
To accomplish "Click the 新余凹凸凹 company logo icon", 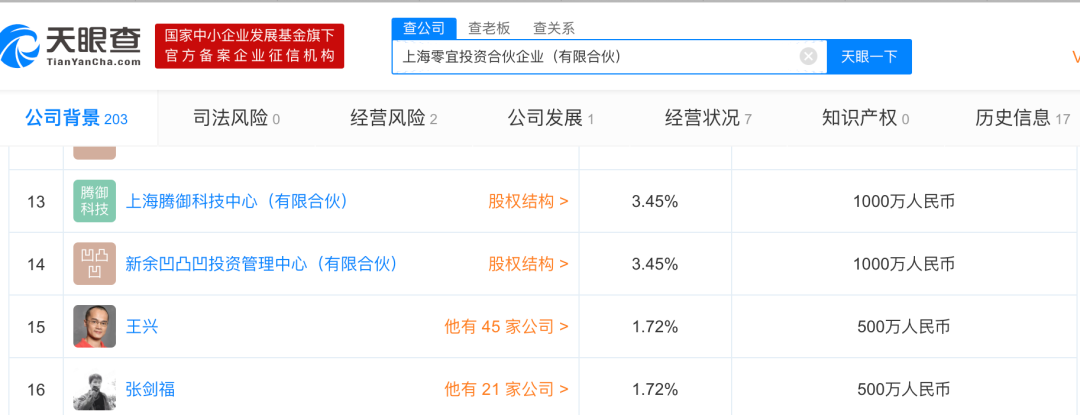I will pyautogui.click(x=94, y=264).
